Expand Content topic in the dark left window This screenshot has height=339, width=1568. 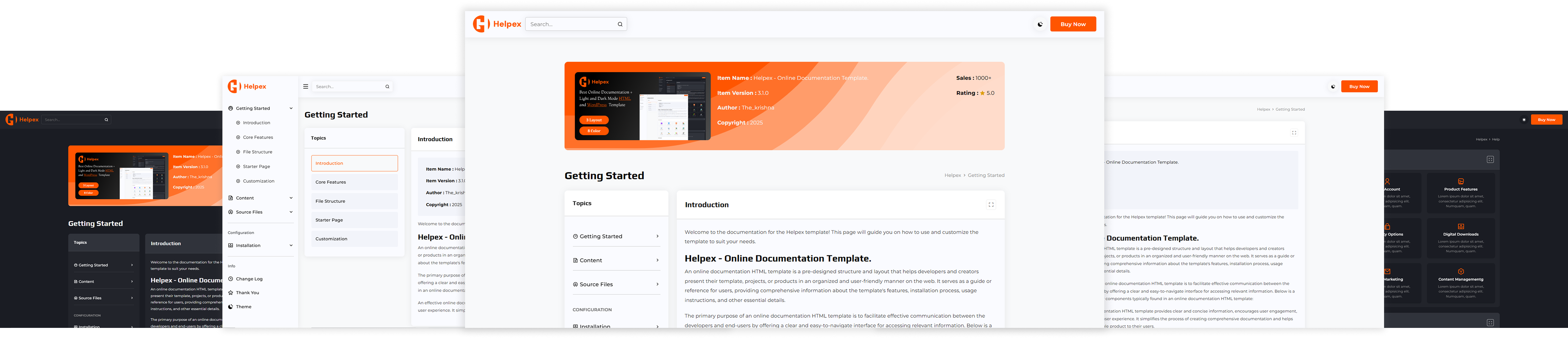click(x=103, y=282)
